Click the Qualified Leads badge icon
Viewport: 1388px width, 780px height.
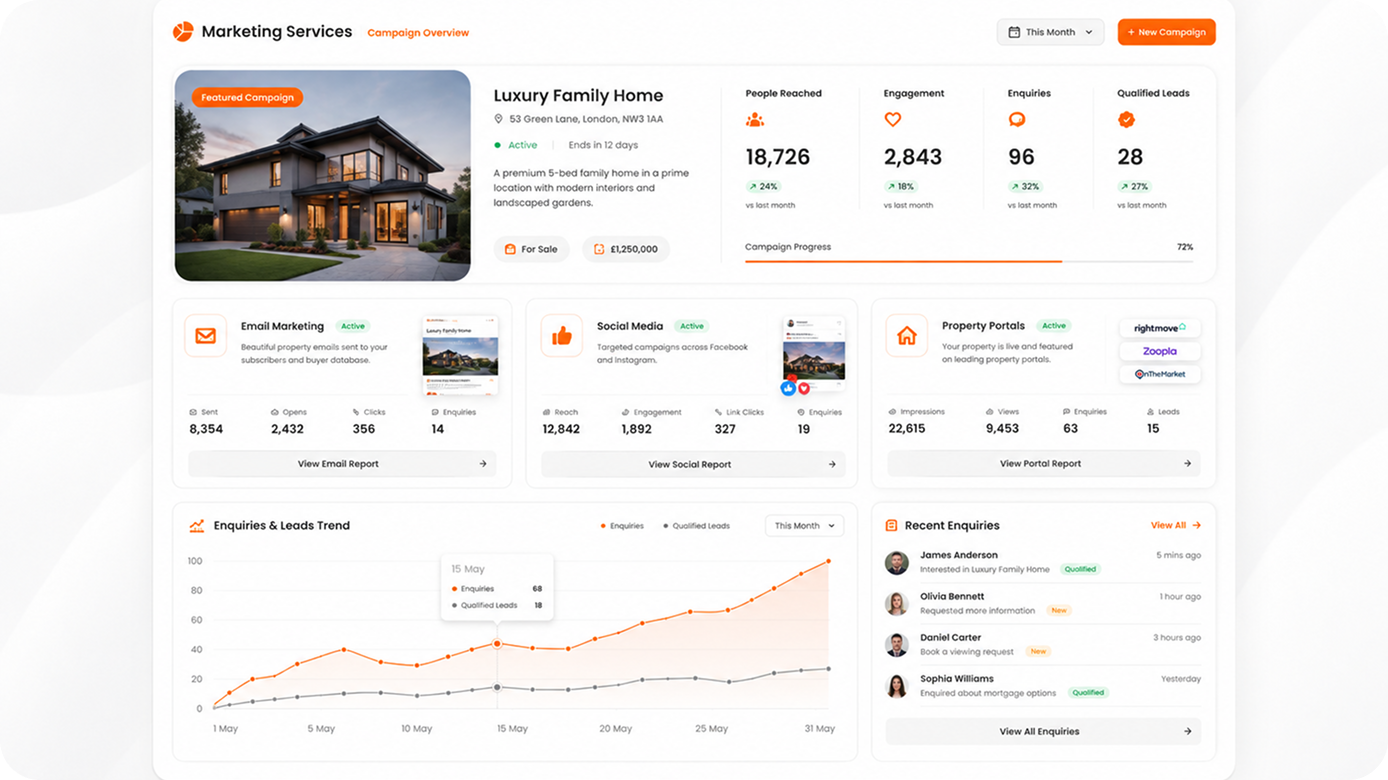point(1126,120)
